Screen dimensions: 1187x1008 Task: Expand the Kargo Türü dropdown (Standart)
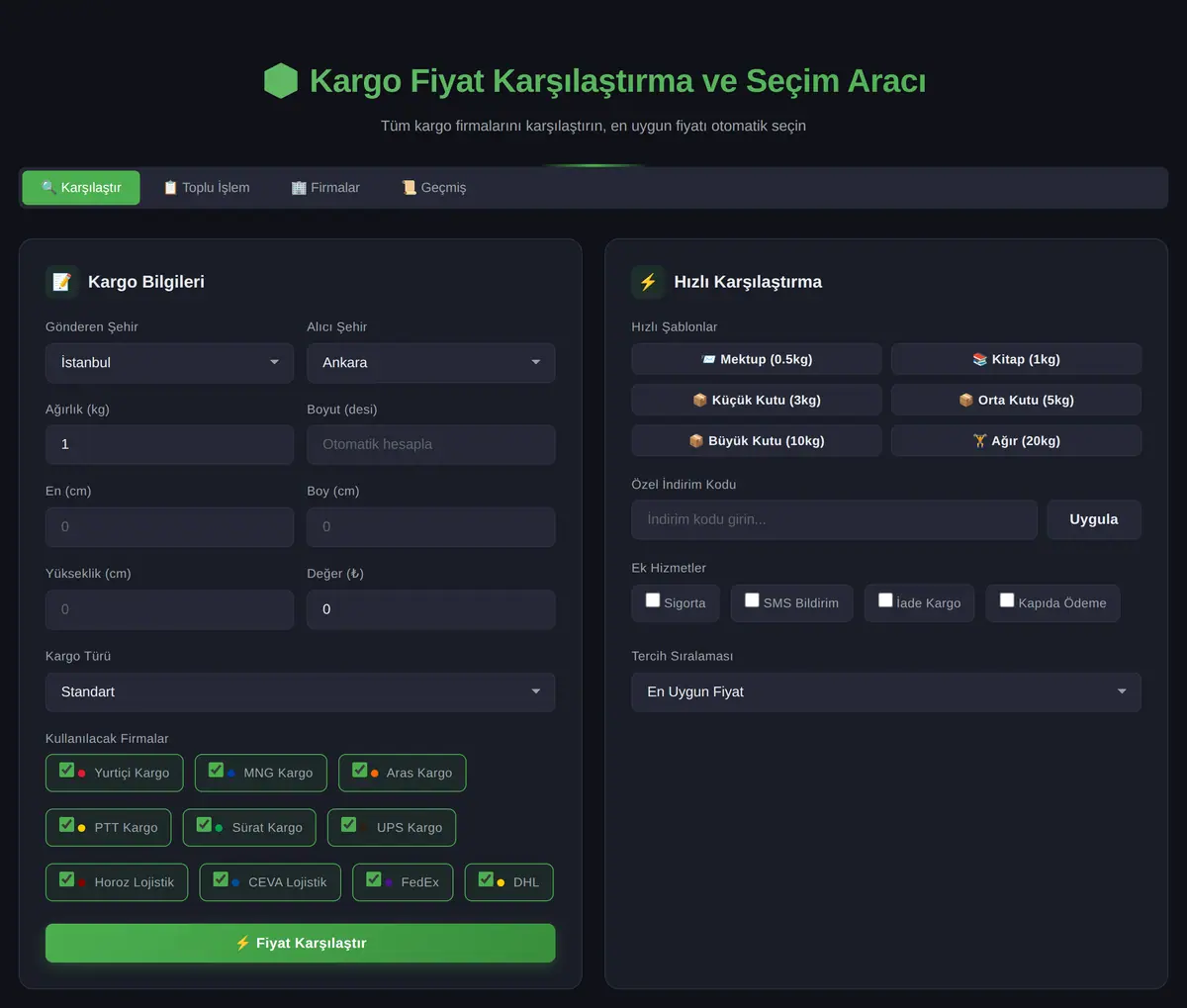[300, 692]
